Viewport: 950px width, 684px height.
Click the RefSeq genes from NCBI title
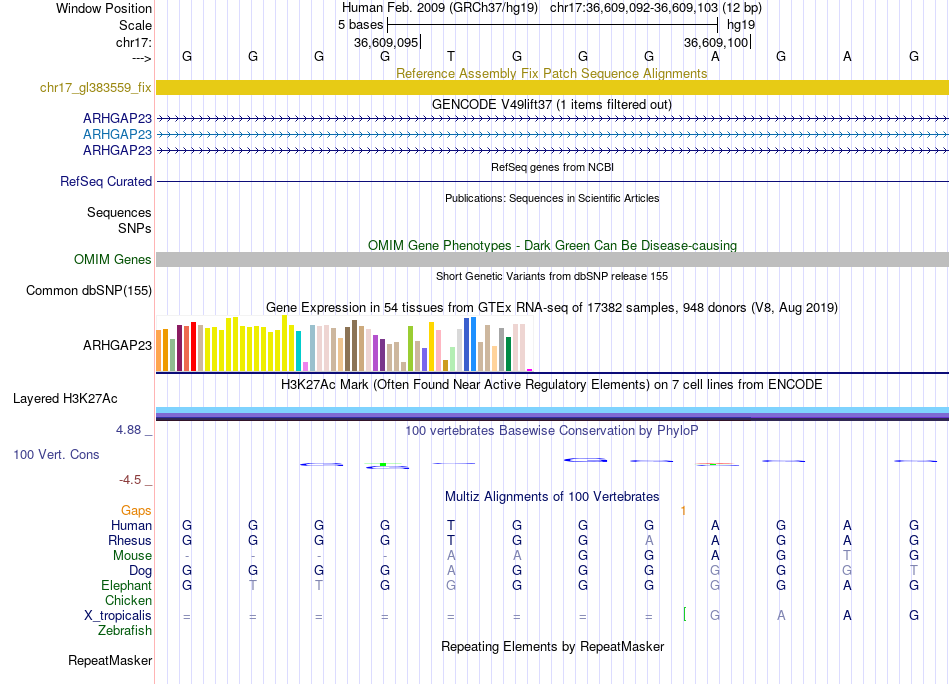pyautogui.click(x=552, y=167)
